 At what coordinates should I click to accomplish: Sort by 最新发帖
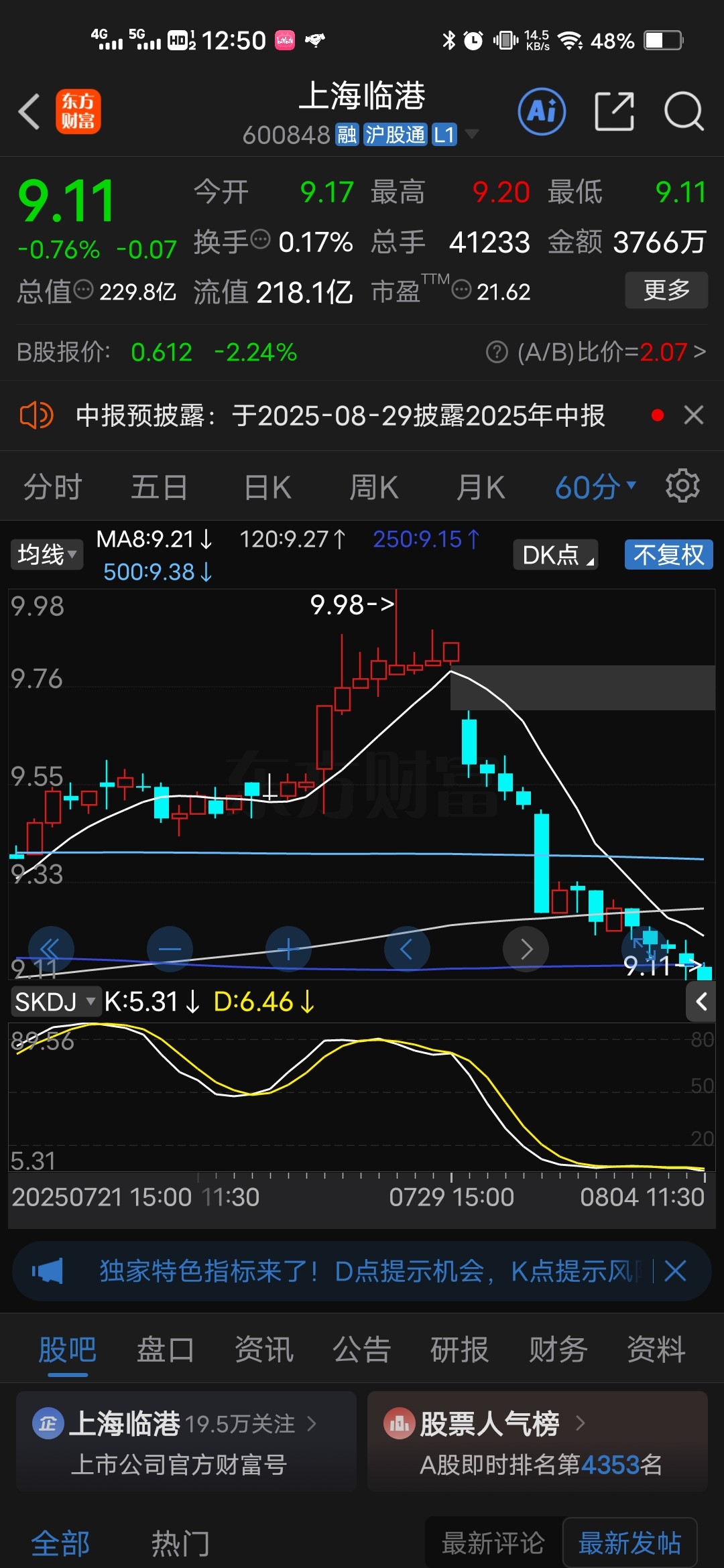(629, 1543)
